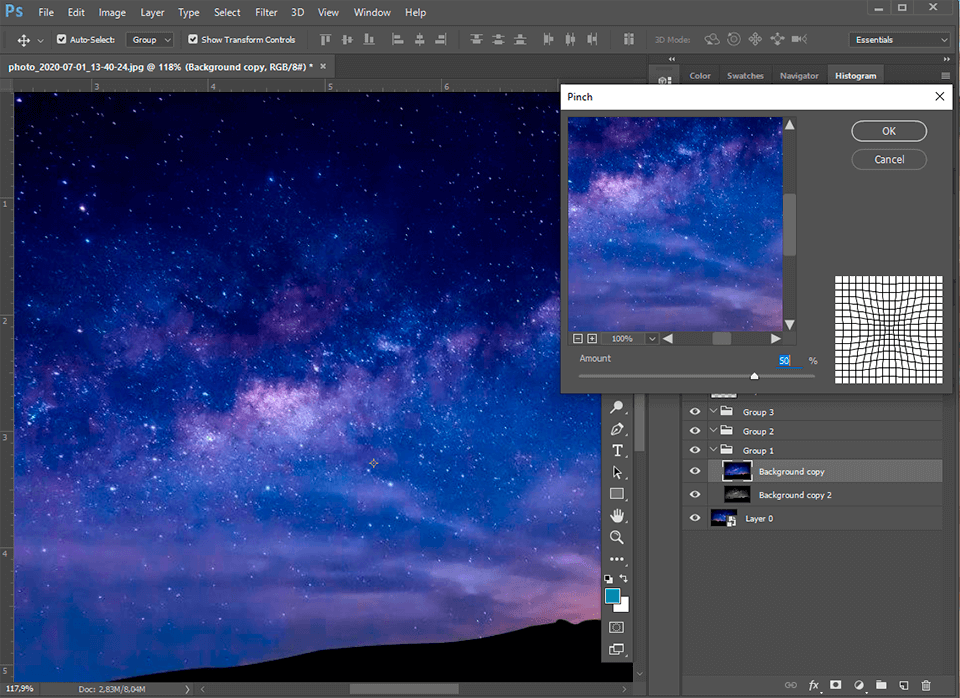This screenshot has height=698, width=960.
Task: Click the Amount slider handle
Action: coord(755,376)
